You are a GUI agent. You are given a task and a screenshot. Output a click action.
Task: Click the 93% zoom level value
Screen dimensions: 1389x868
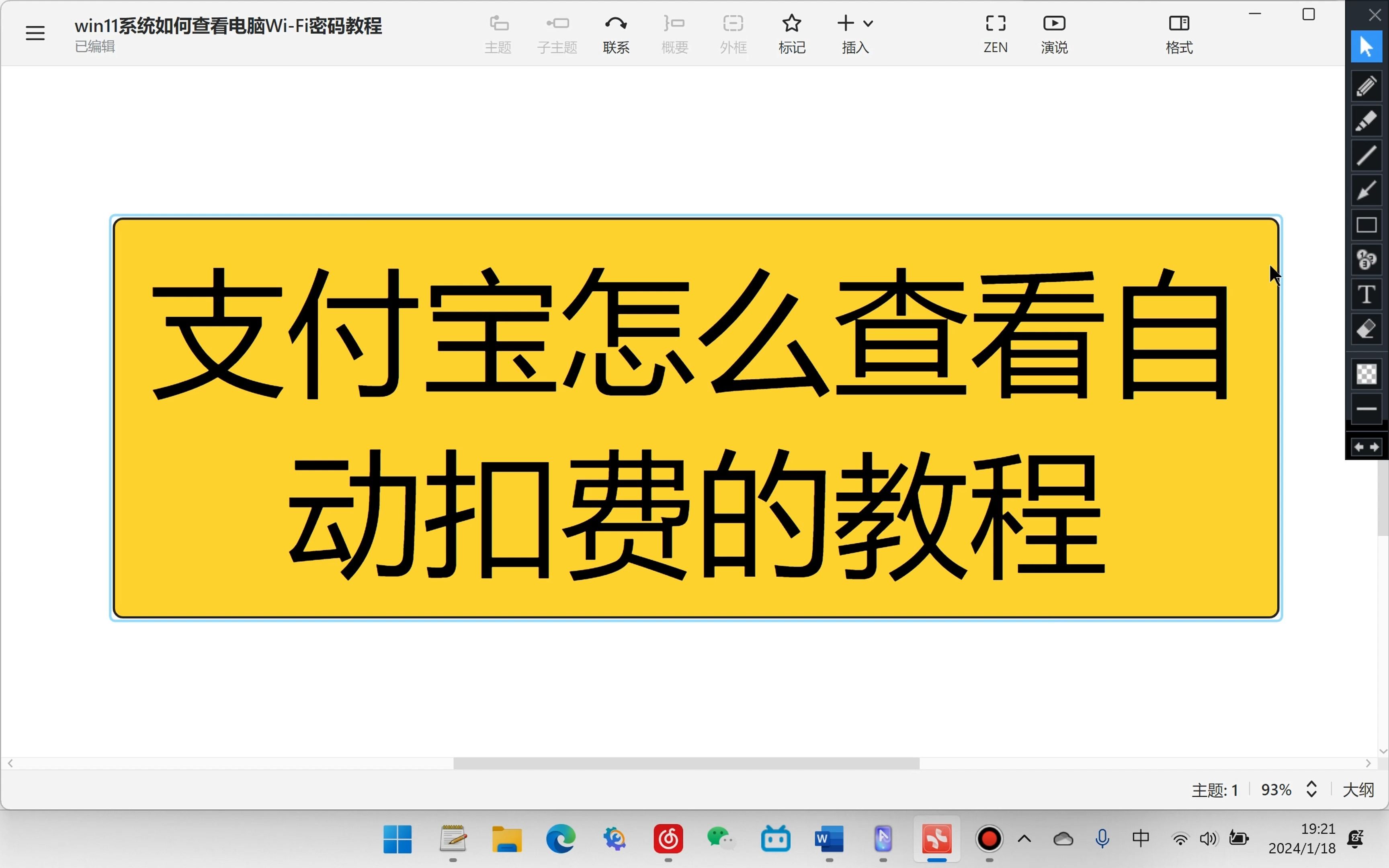click(1276, 790)
